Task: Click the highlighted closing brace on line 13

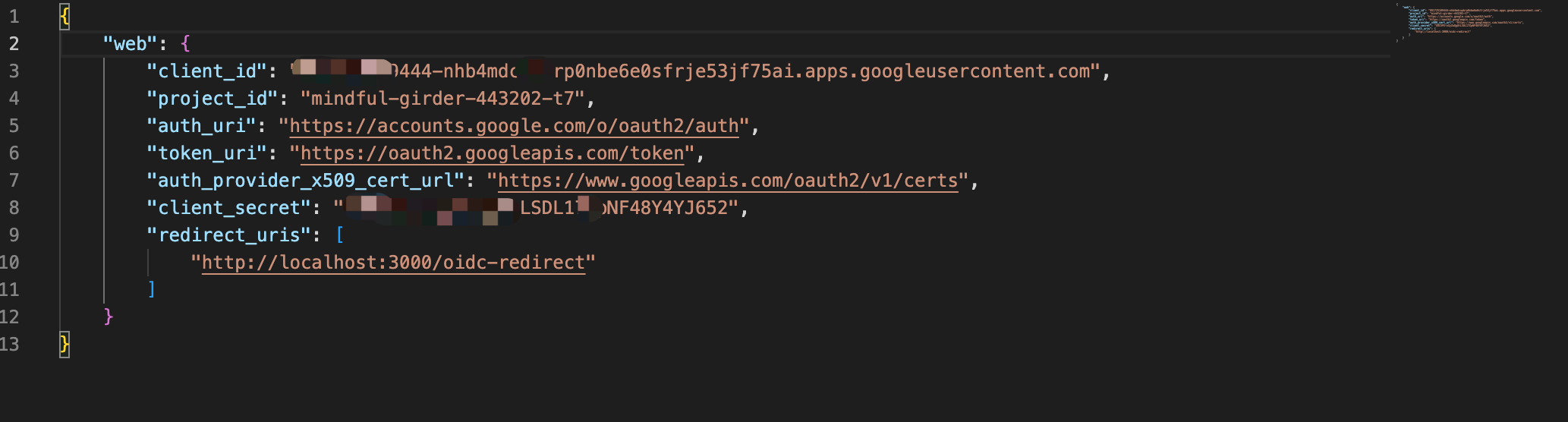Action: pos(65,345)
